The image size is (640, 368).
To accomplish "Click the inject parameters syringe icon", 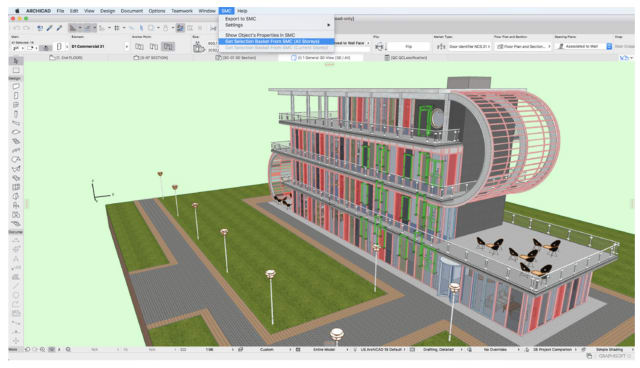I will pyautogui.click(x=59, y=28).
